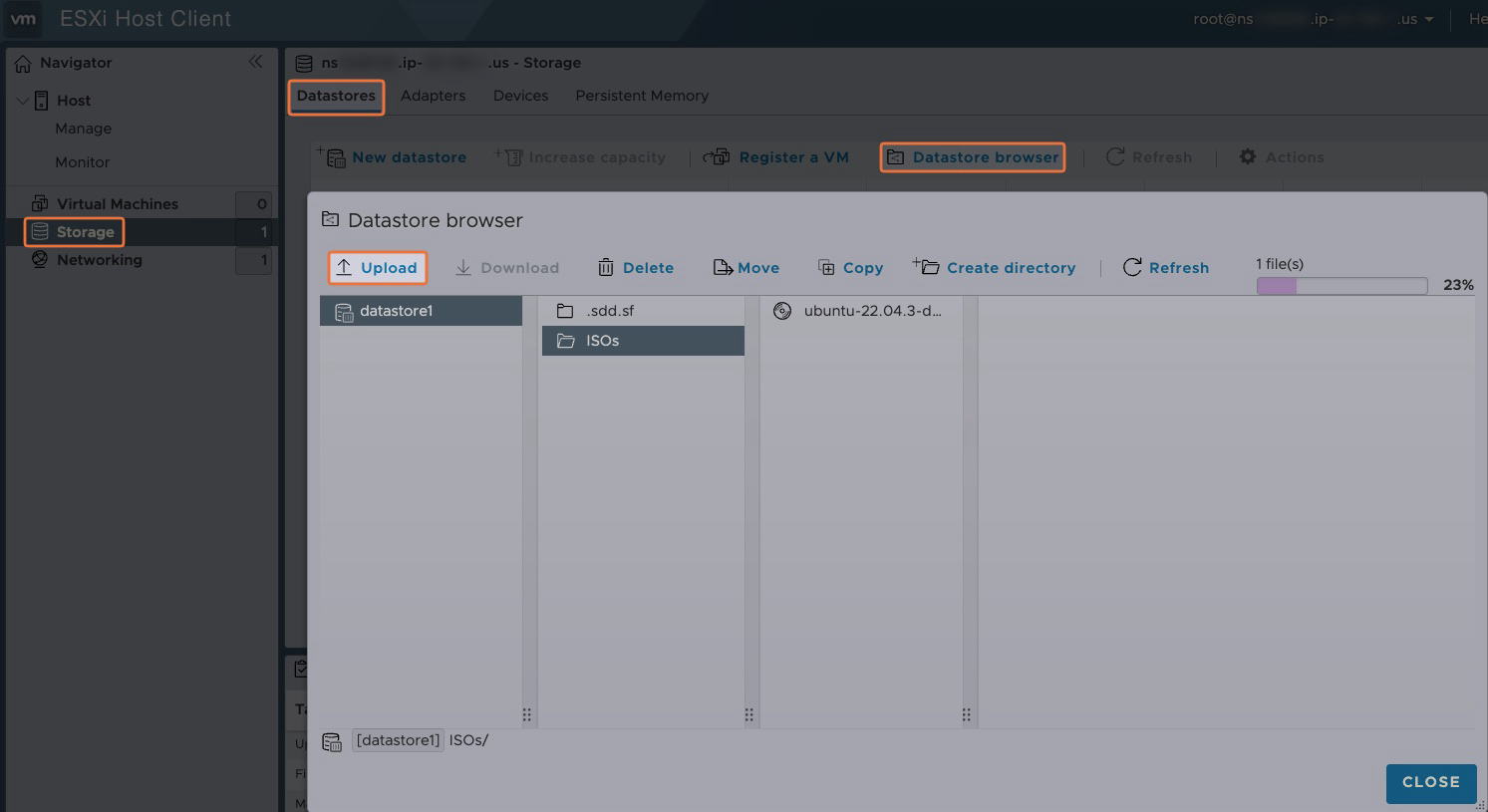Click the Navigator home icon

point(23,63)
